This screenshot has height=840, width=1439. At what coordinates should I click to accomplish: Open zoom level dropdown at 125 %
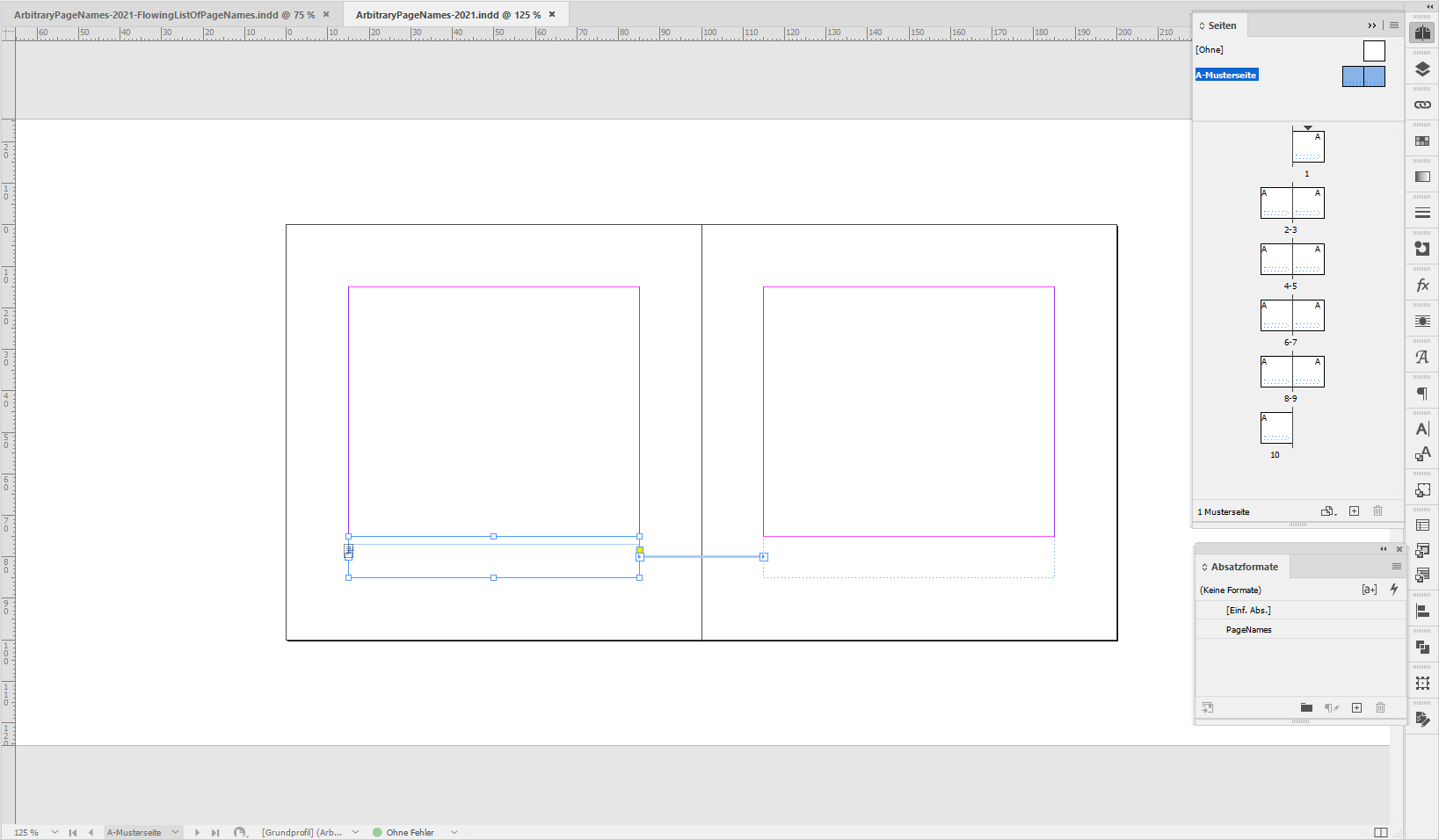(55, 832)
